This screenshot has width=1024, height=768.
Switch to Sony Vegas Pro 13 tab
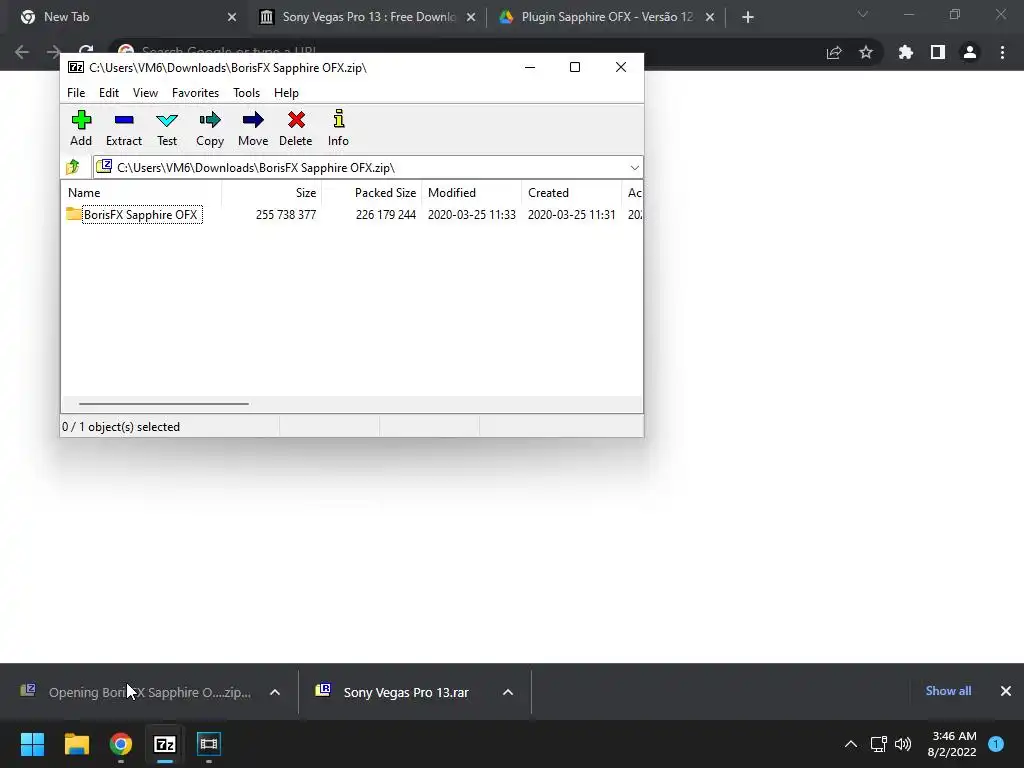click(x=368, y=17)
